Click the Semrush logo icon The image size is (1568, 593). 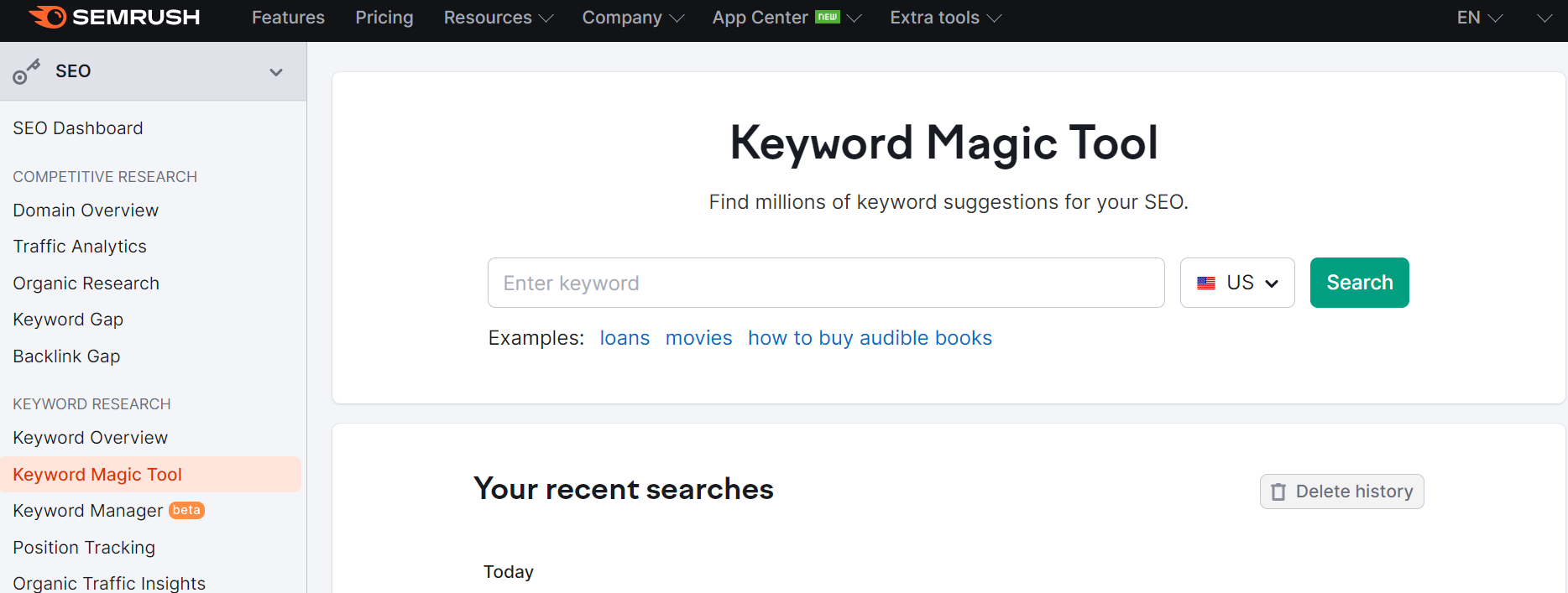click(x=48, y=17)
